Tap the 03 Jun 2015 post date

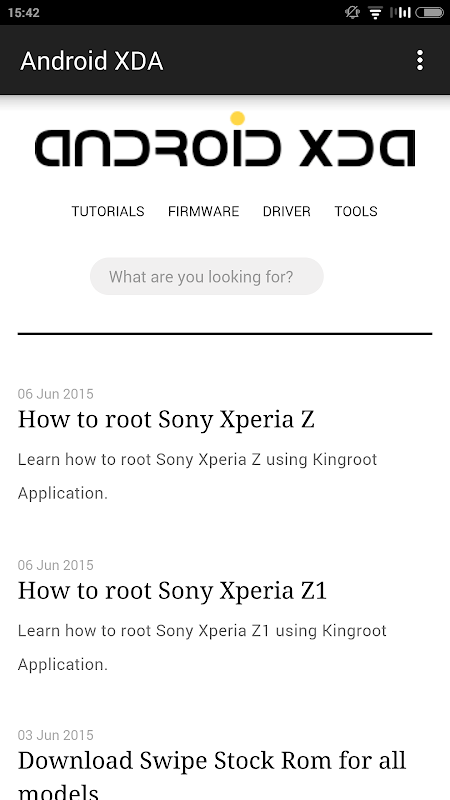56,735
